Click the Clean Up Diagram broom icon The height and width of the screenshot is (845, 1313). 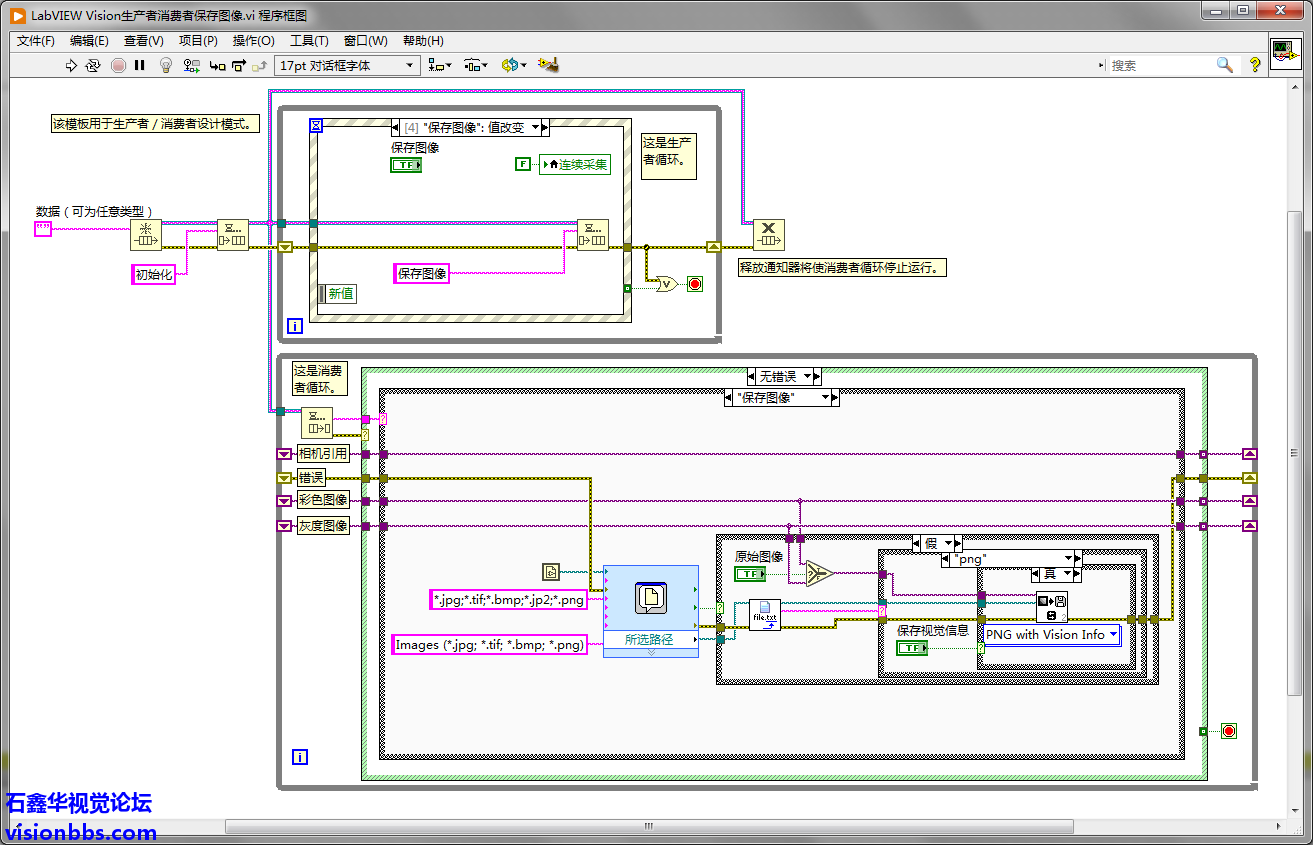coord(547,65)
